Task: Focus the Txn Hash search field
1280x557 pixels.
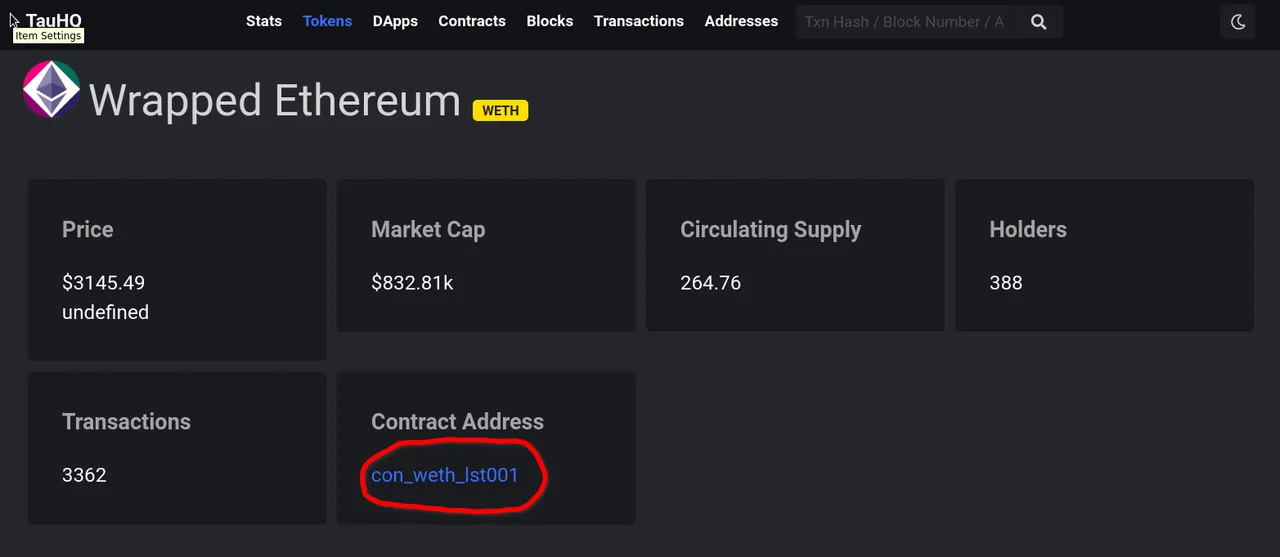Action: click(x=906, y=22)
